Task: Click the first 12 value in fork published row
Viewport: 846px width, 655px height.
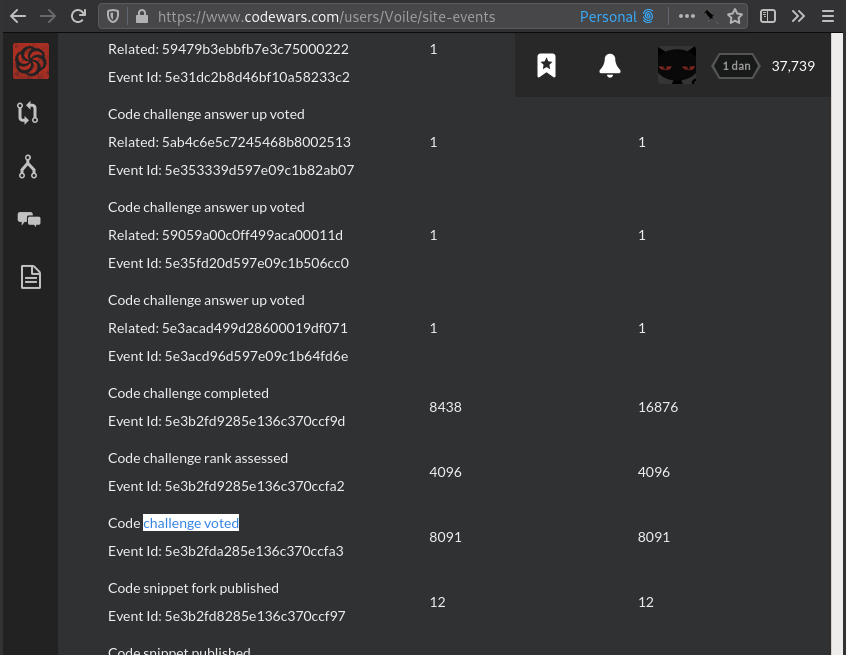Action: [x=437, y=602]
